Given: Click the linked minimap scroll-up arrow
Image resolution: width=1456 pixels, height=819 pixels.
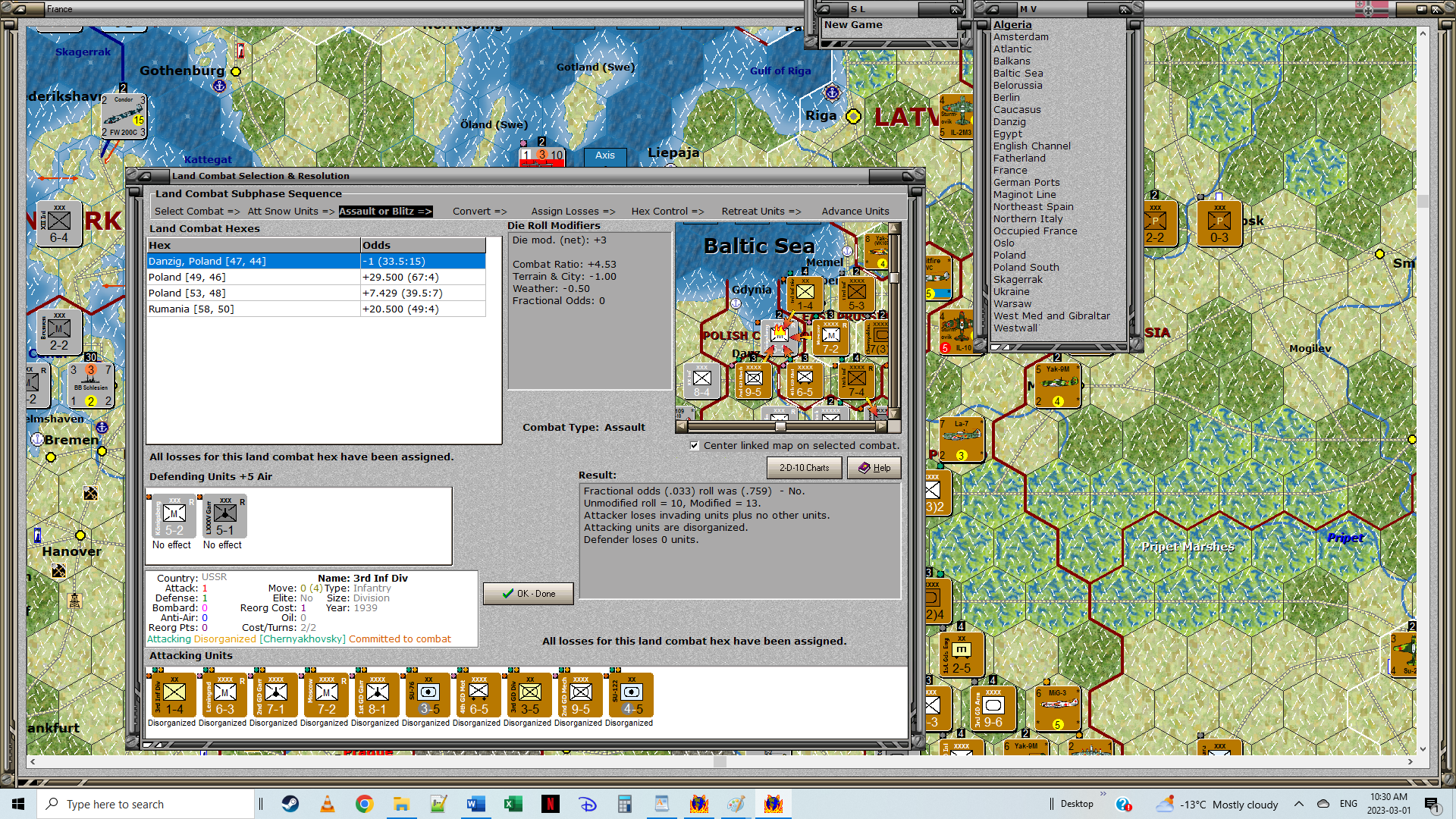Looking at the screenshot, I should coord(894,229).
